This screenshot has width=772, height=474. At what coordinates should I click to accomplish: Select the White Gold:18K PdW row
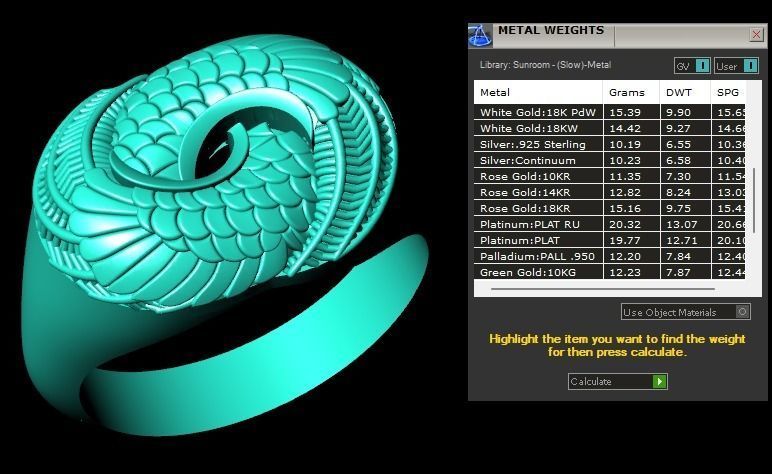(x=610, y=112)
